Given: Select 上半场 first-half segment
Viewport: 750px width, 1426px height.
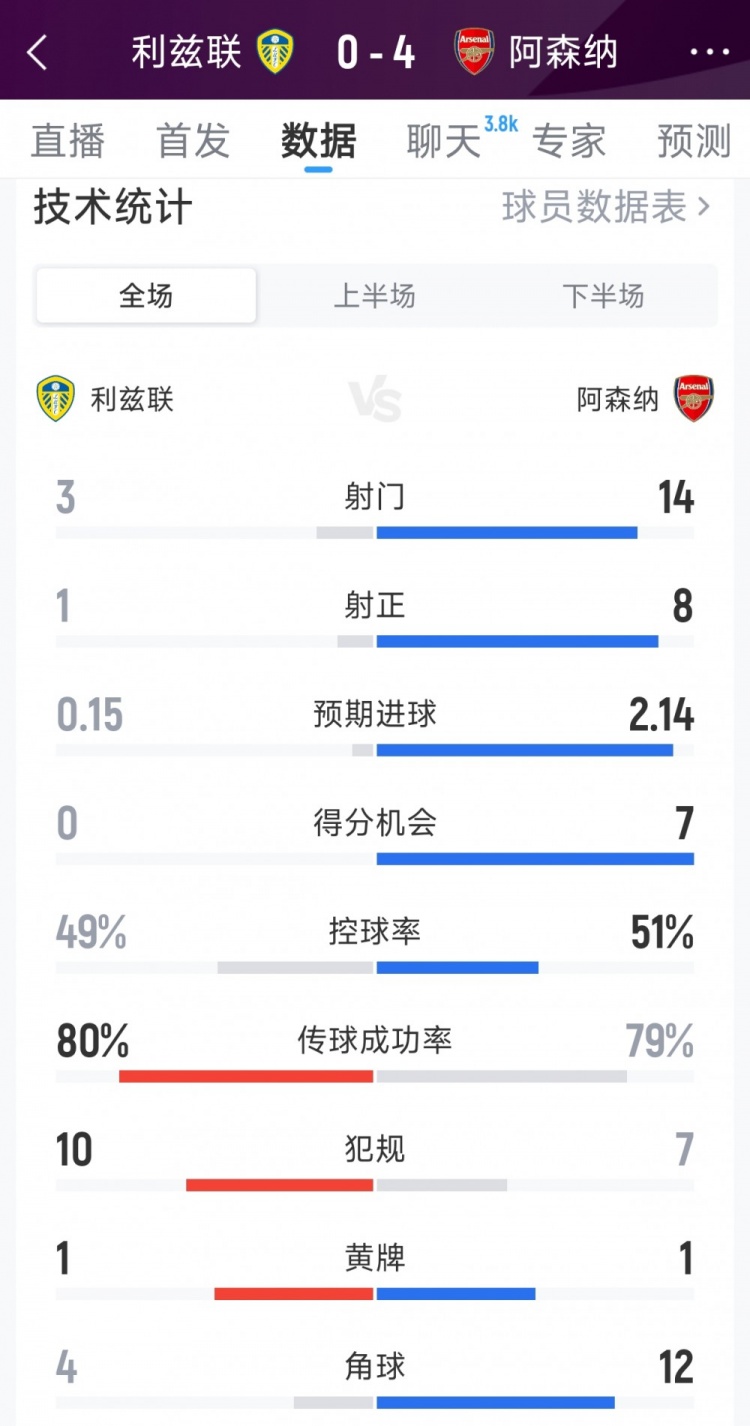Looking at the screenshot, I should [374, 296].
